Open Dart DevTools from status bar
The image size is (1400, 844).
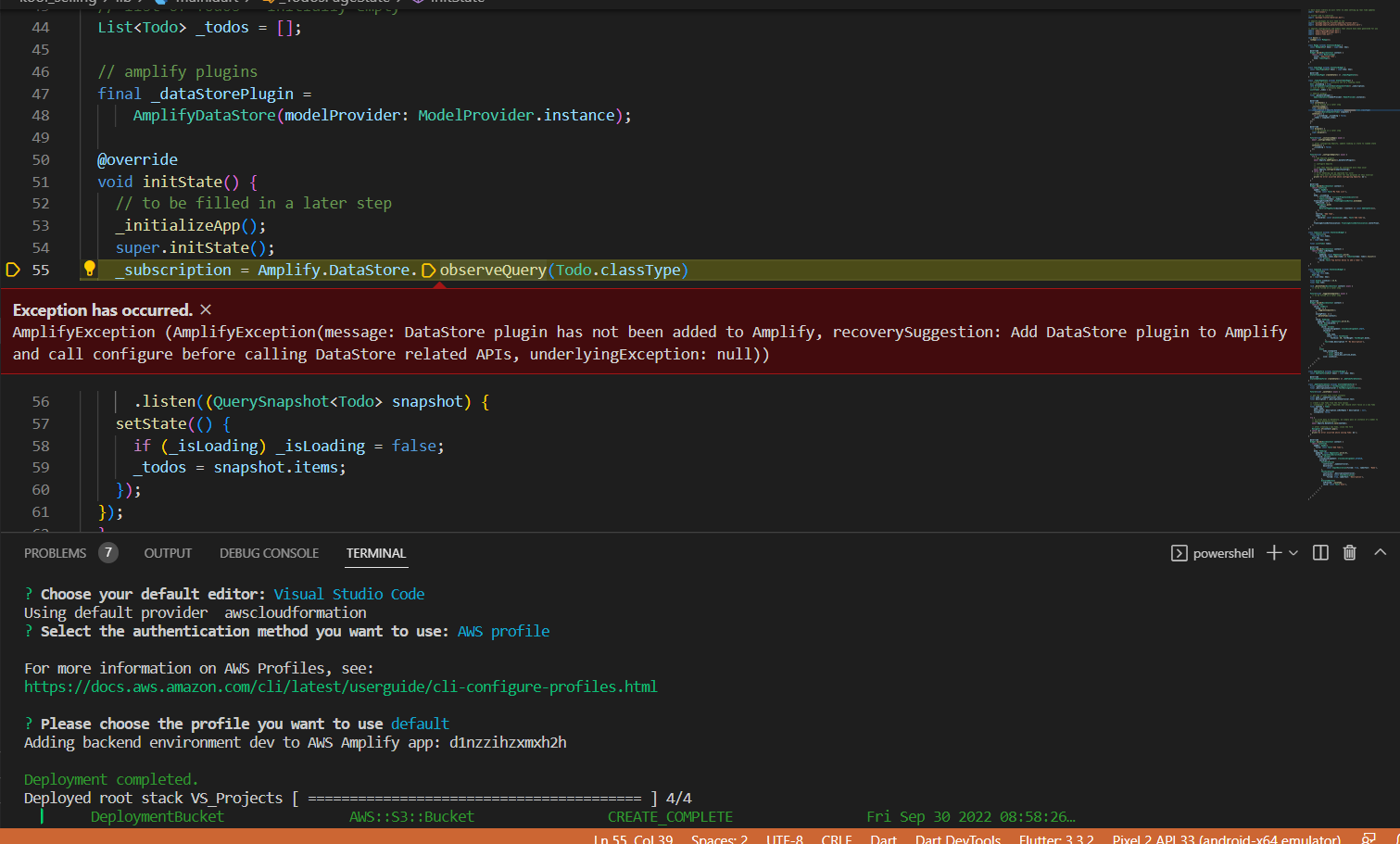(x=957, y=839)
